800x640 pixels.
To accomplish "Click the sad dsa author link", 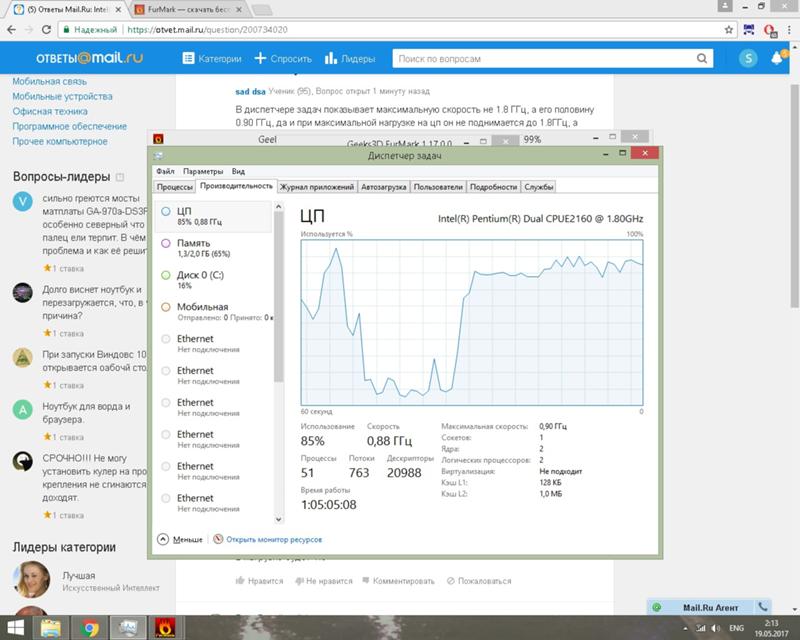I will click(x=250, y=91).
